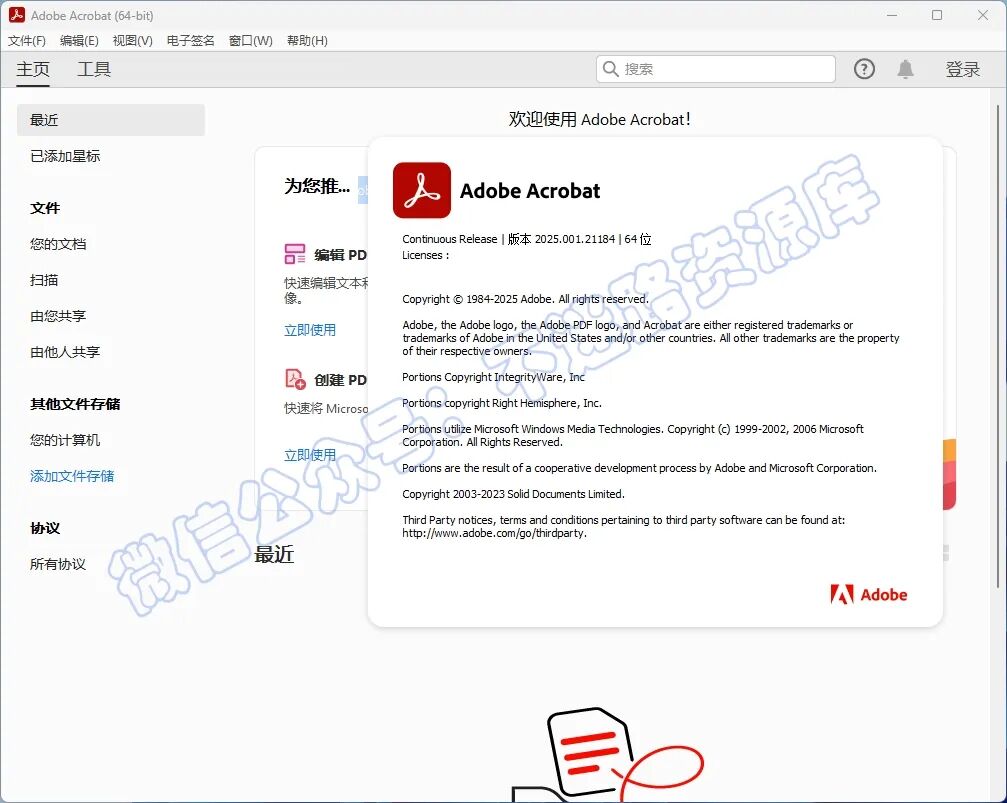Open 由您共享 in the sidebar
This screenshot has width=1007, height=803.
coord(58,316)
